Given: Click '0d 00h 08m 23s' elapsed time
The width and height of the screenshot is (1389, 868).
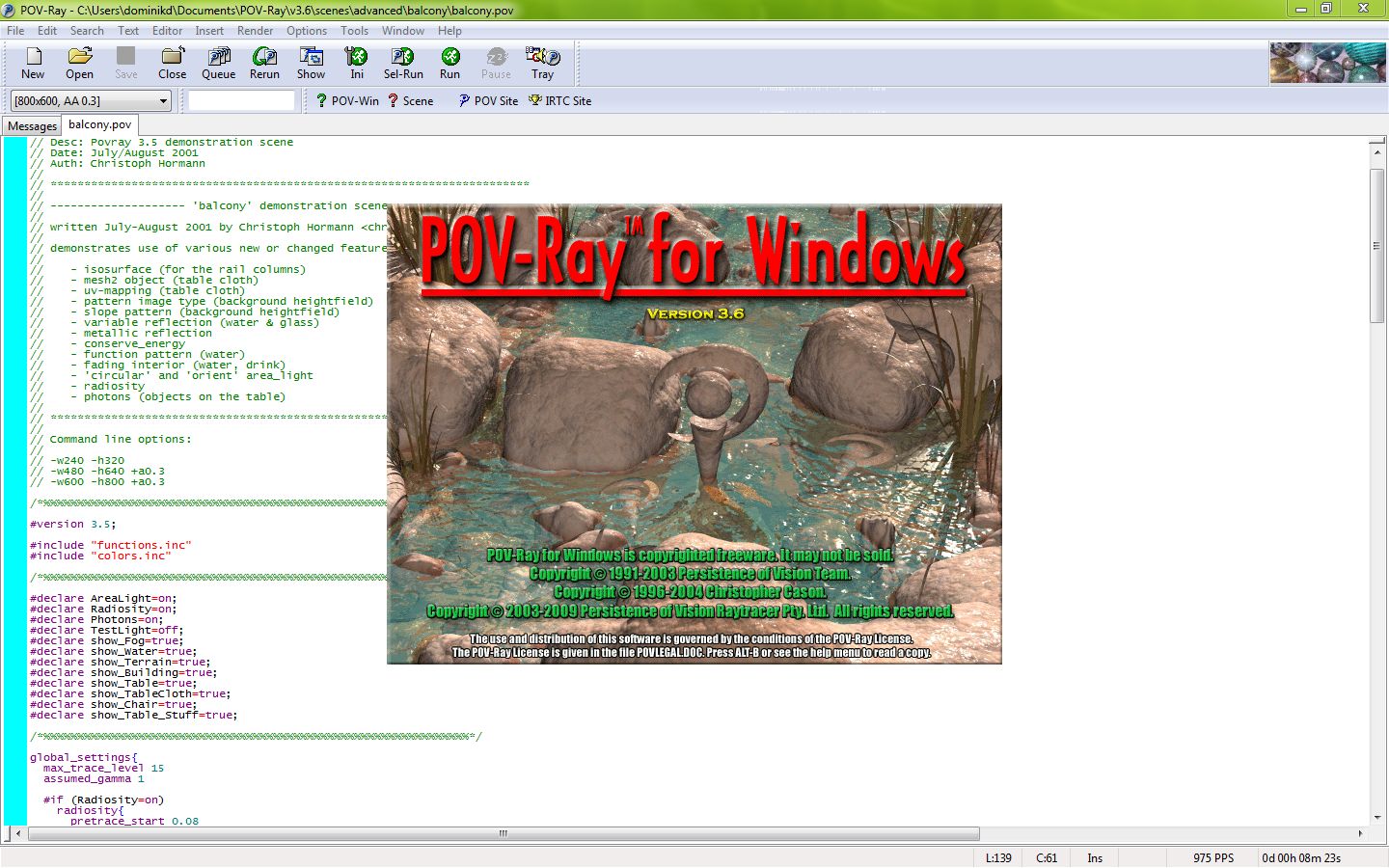Looking at the screenshot, I should click(x=1301, y=857).
